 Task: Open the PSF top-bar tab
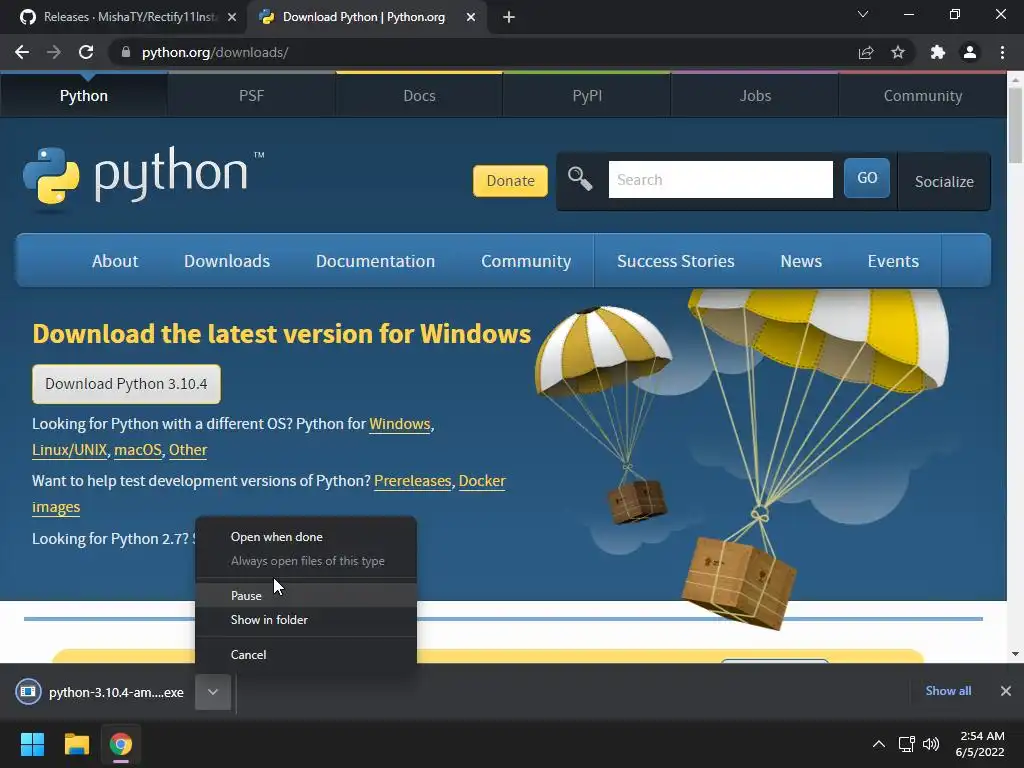[251, 95]
